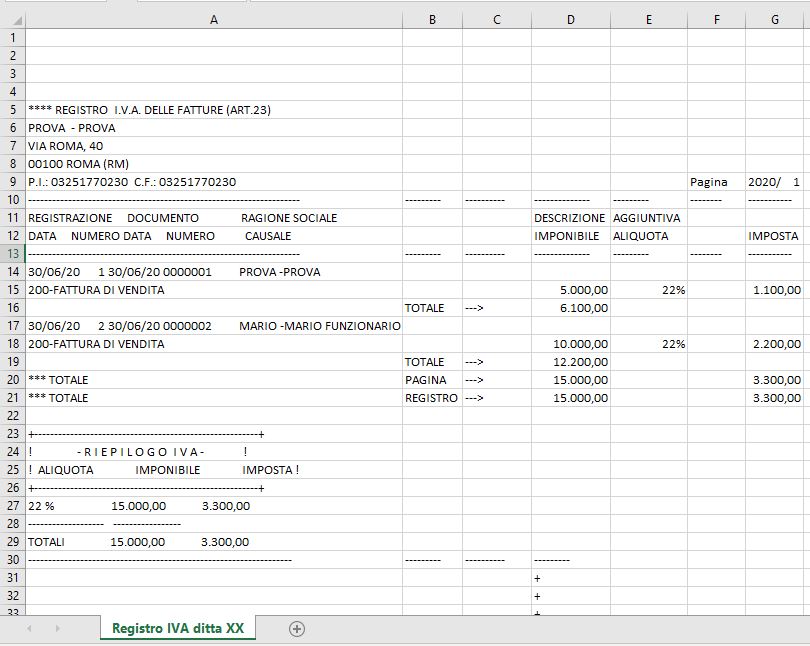The image size is (810, 646).
Task: Select the P.I.: 03251770230 cell
Action: pos(214,182)
